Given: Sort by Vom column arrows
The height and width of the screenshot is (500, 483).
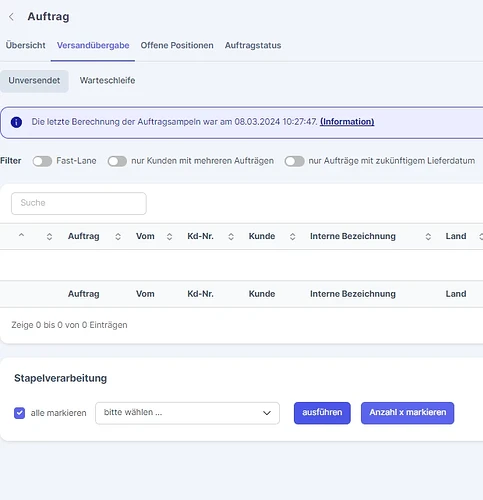Looking at the screenshot, I should pos(169,237).
